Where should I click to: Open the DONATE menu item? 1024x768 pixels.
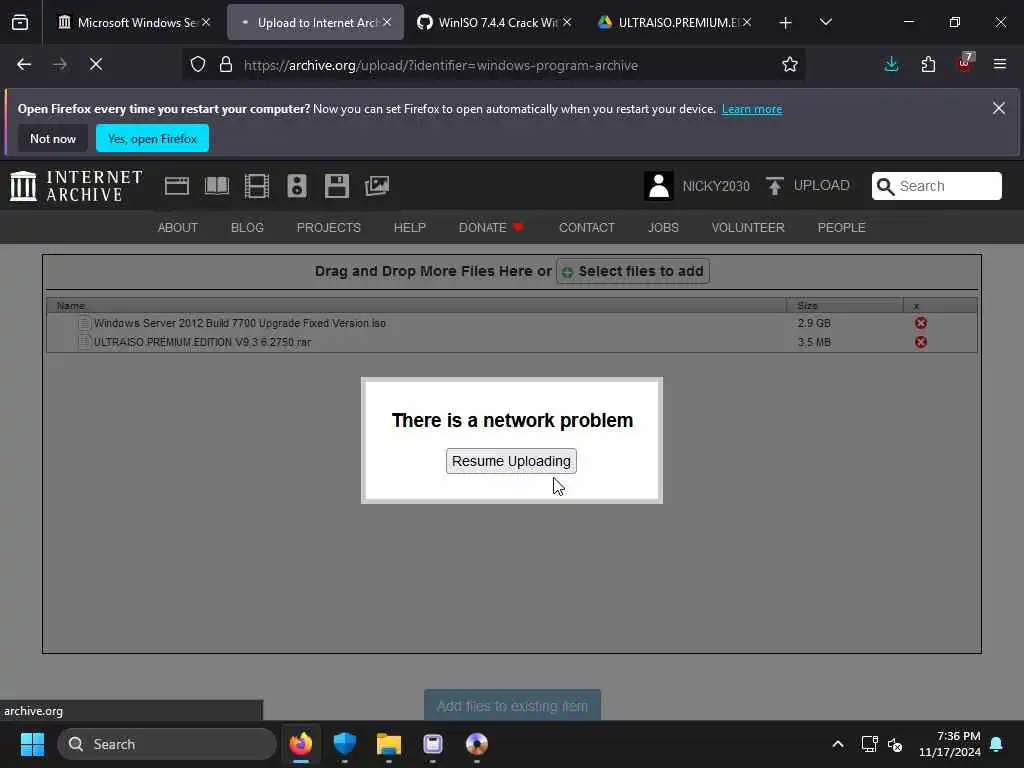(491, 227)
